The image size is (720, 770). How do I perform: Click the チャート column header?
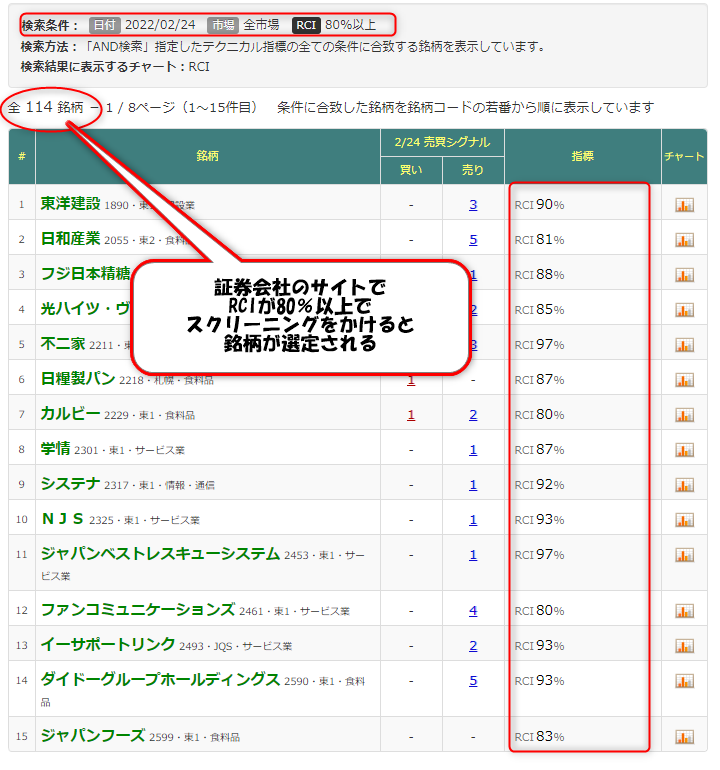pos(684,156)
